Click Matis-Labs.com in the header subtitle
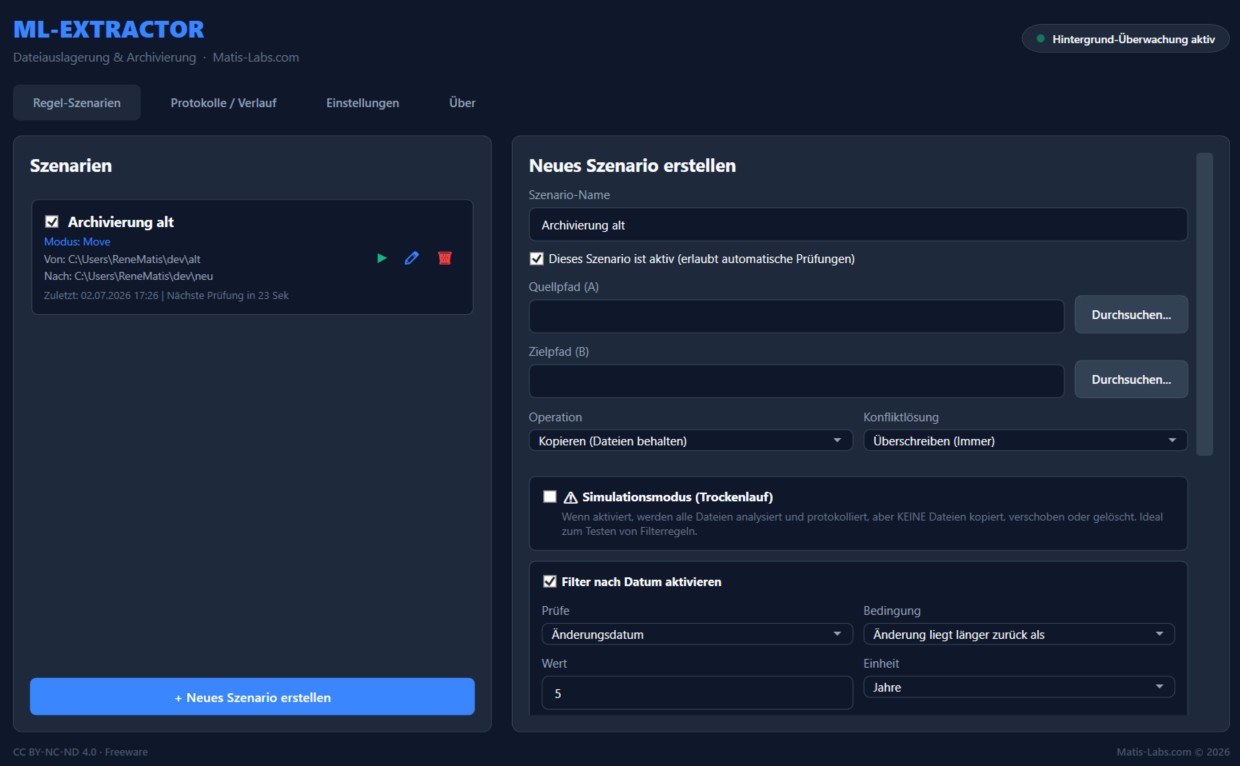Screen dimensions: 1240x766 tap(255, 57)
